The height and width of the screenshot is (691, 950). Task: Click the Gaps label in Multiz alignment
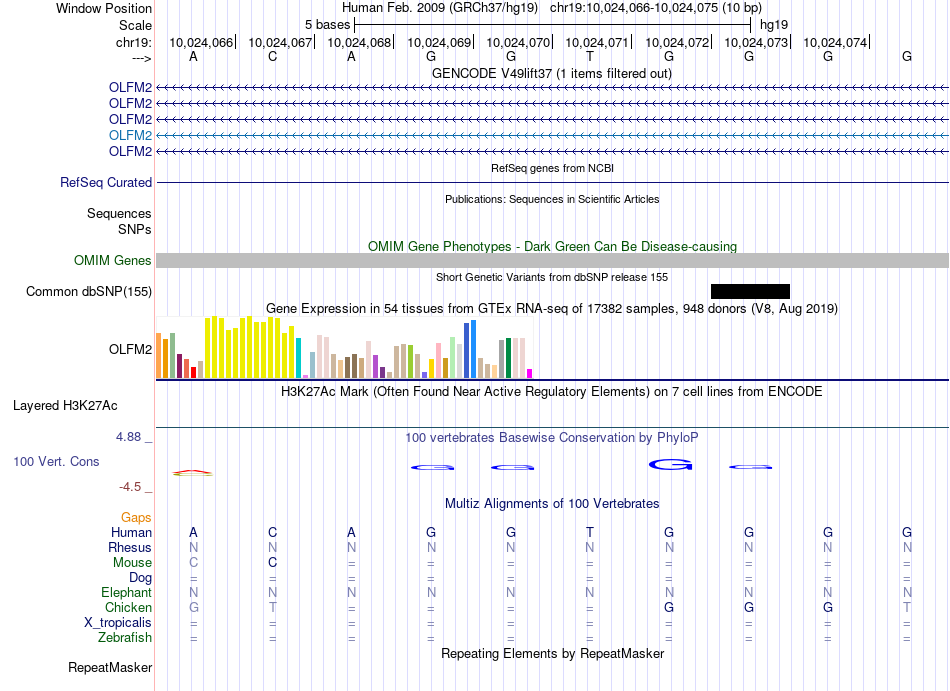(x=136, y=517)
